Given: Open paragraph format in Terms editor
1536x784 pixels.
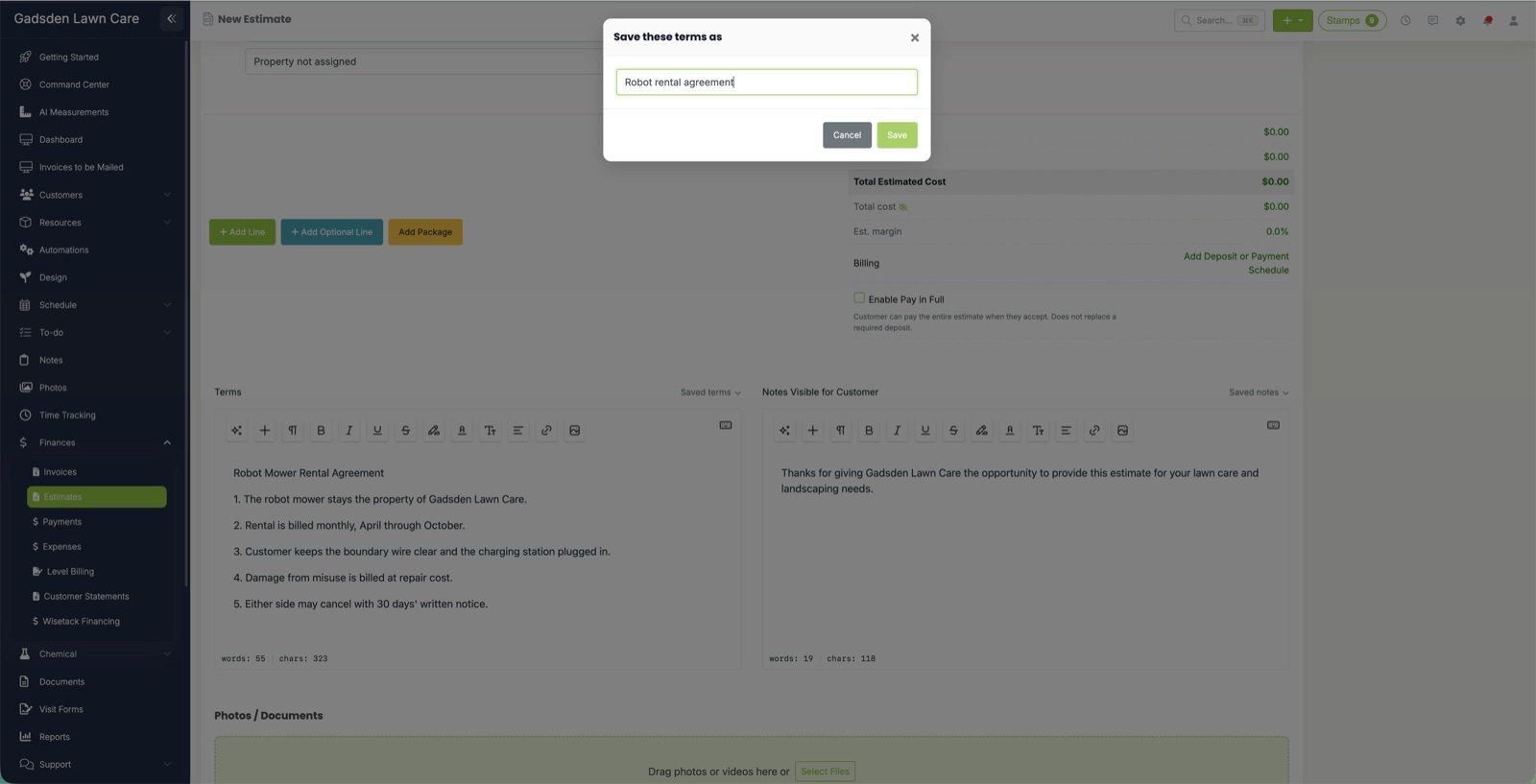Looking at the screenshot, I should tap(293, 431).
